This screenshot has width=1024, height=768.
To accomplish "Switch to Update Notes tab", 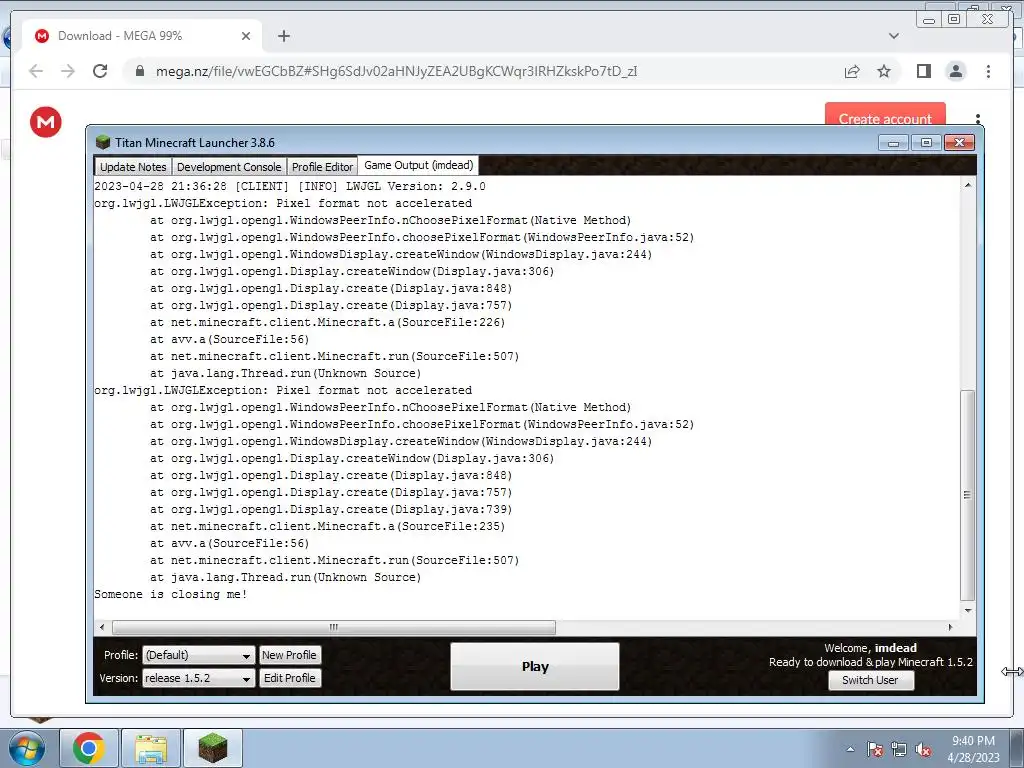I will coord(133,167).
